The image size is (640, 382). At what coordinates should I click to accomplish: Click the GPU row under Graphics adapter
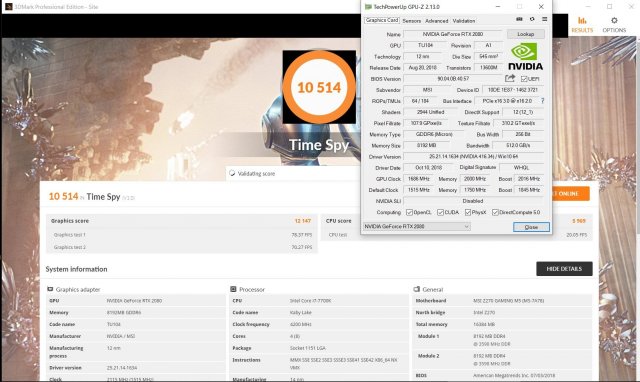point(136,300)
